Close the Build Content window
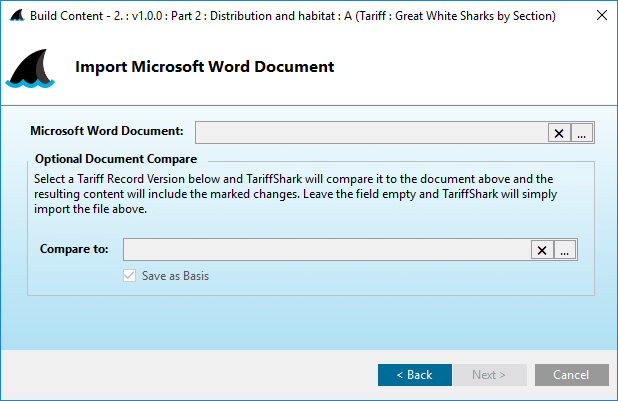Viewport: 618px width, 401px height. 600,16
